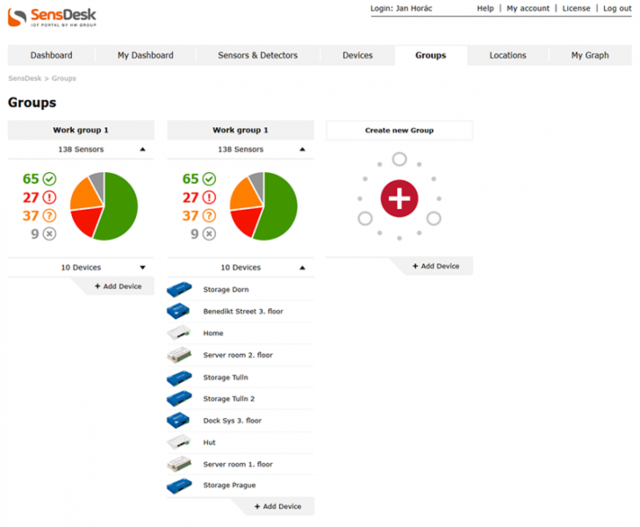Select Server room 2. floor device entry
Viewport: 640px width, 527px height.
click(237, 355)
